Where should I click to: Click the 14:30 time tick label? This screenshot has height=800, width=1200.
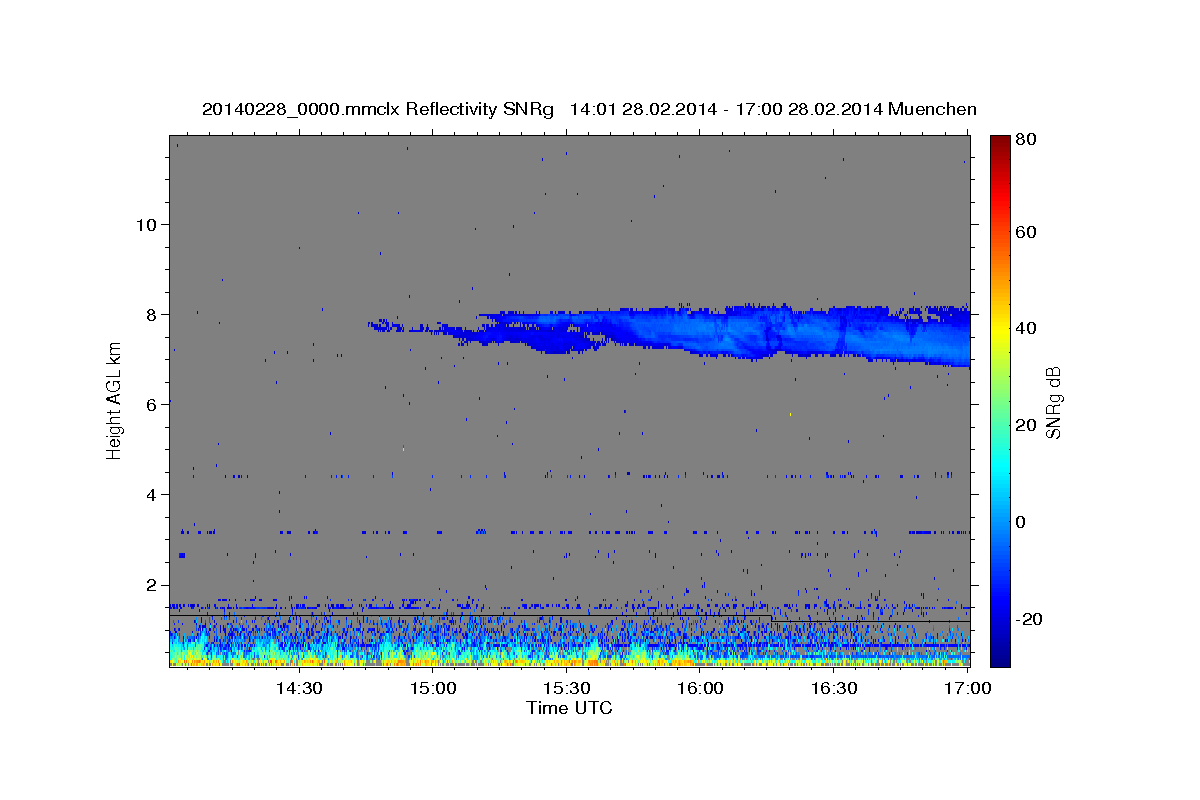point(298,688)
